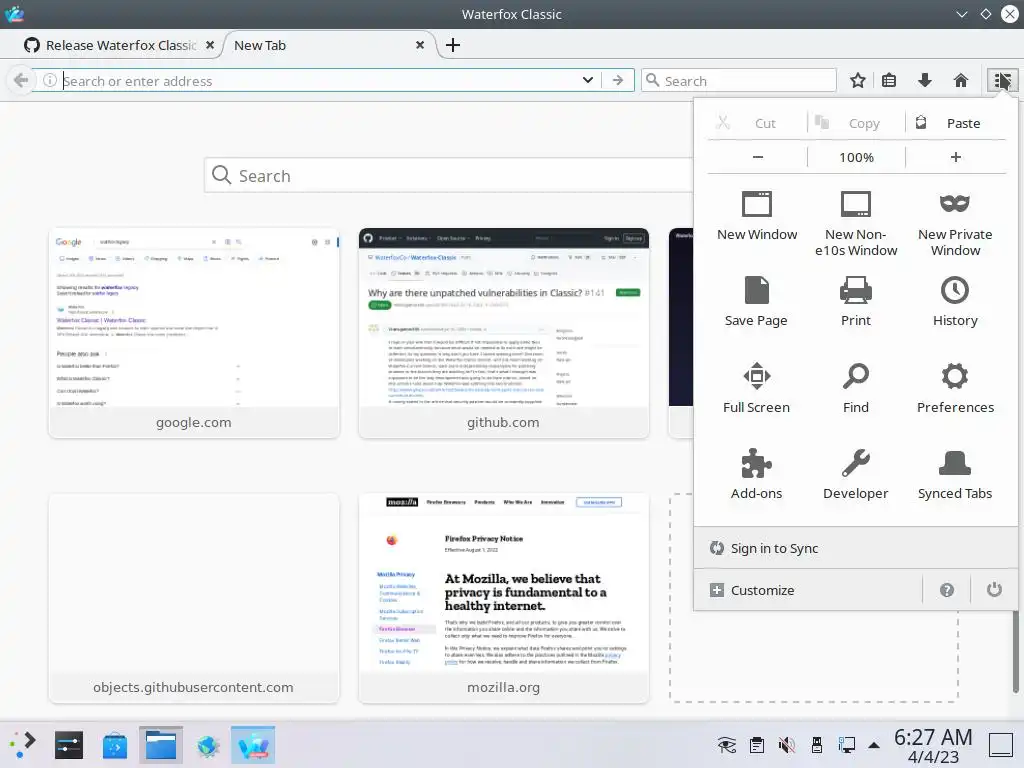The width and height of the screenshot is (1024, 768).
Task: Open Synced Tabs
Action: pos(955,475)
